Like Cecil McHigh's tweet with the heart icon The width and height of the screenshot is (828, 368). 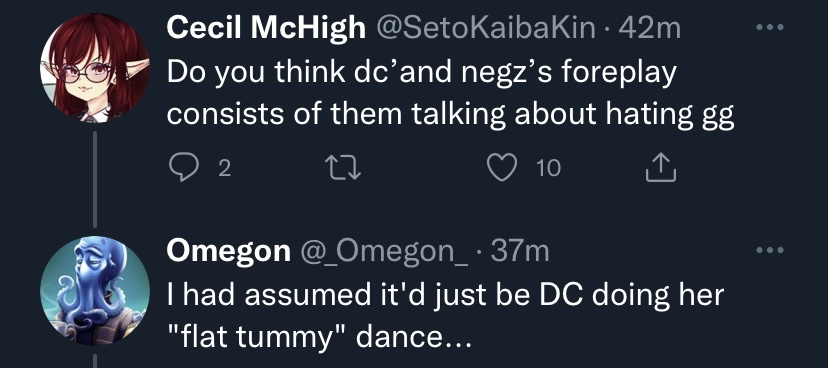(500, 168)
